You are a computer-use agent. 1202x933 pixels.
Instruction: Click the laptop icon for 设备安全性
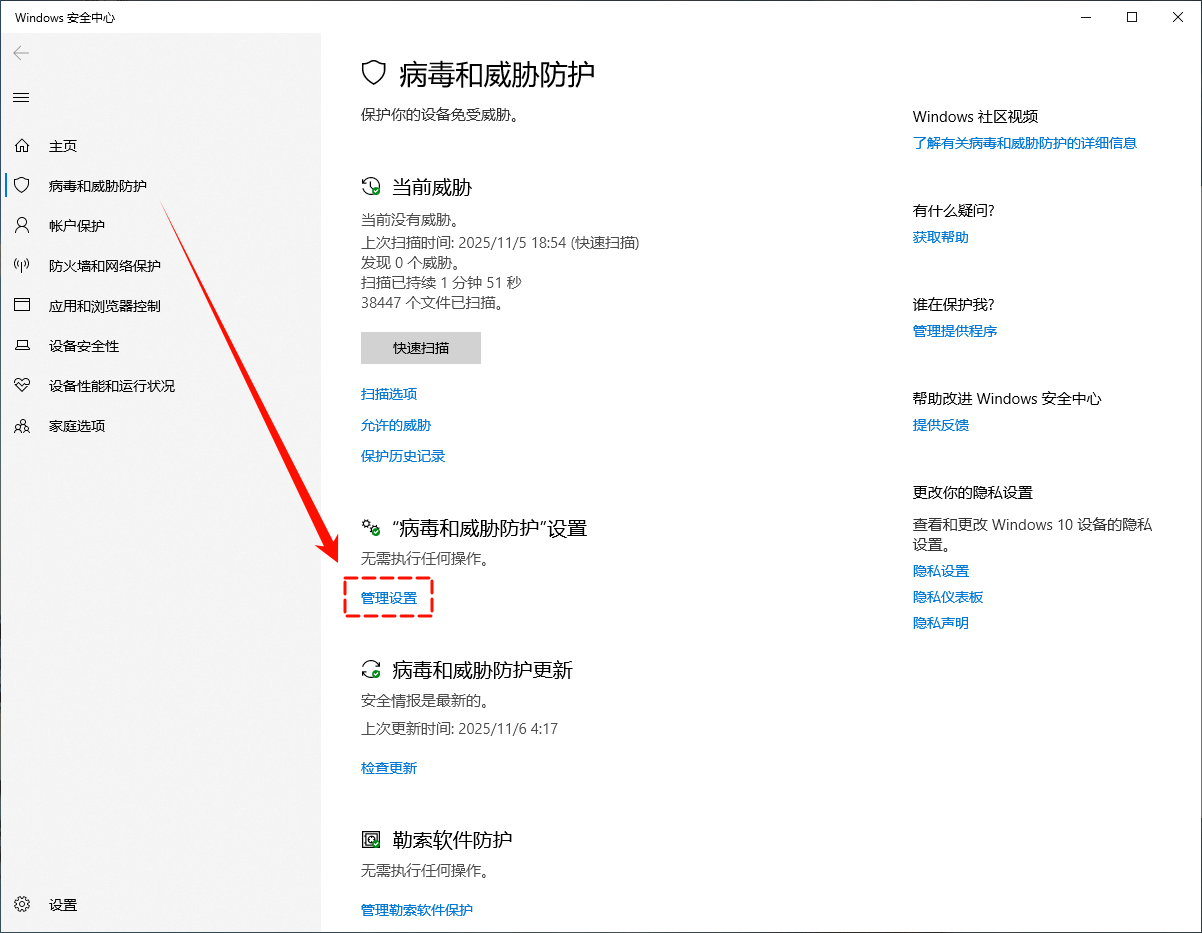coord(21,346)
